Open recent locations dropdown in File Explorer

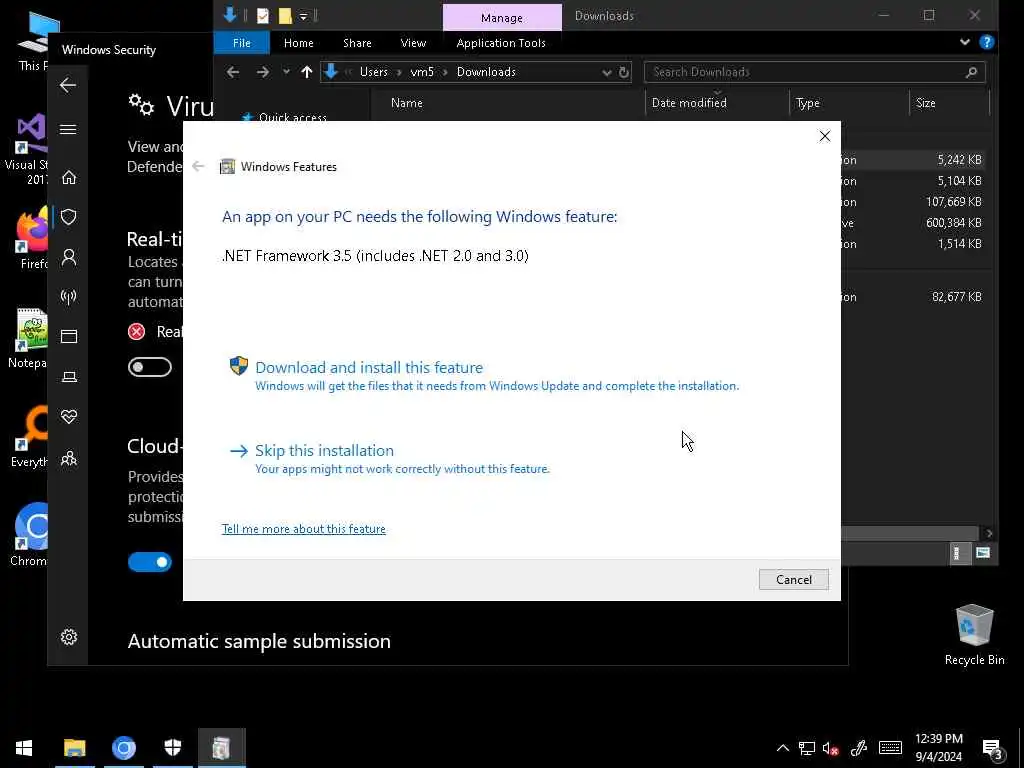click(286, 72)
